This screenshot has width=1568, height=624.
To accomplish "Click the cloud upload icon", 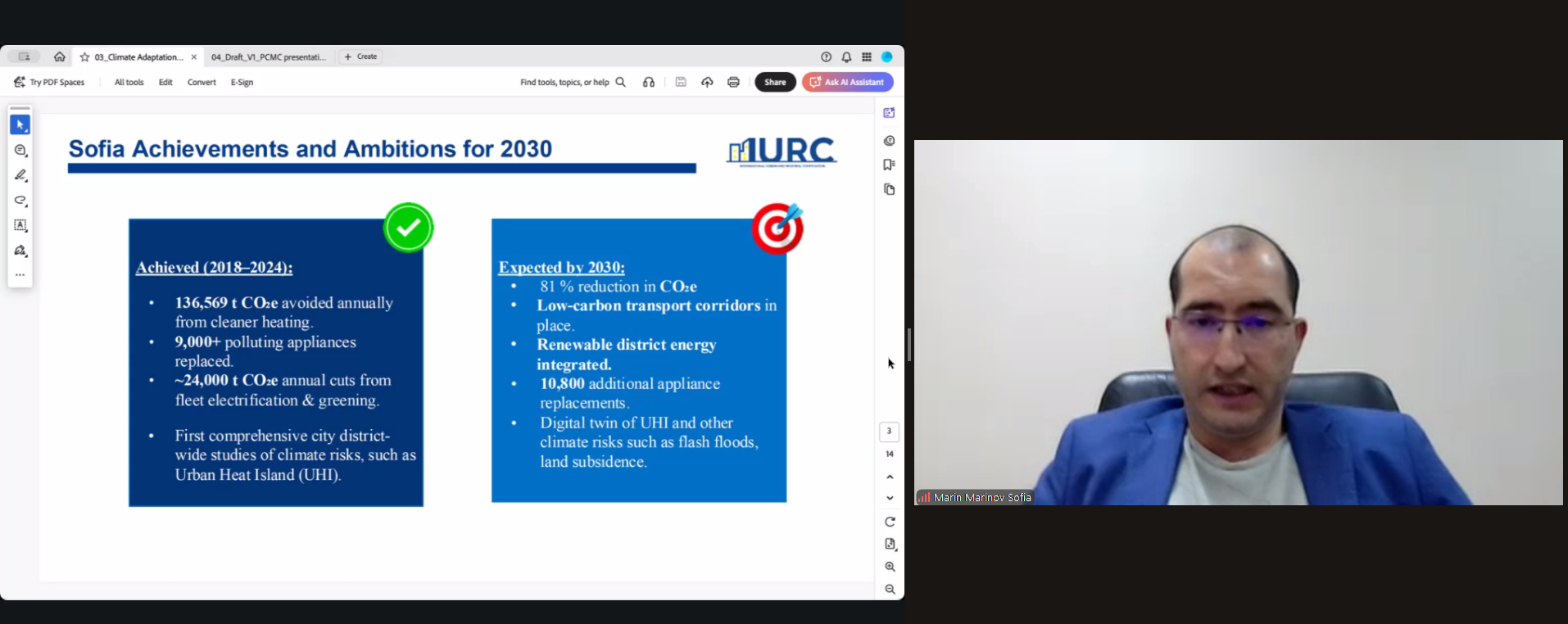I will (x=707, y=82).
